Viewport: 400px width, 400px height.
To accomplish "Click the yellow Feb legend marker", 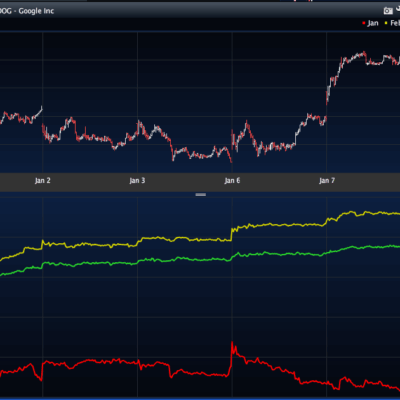I will [x=386, y=23].
